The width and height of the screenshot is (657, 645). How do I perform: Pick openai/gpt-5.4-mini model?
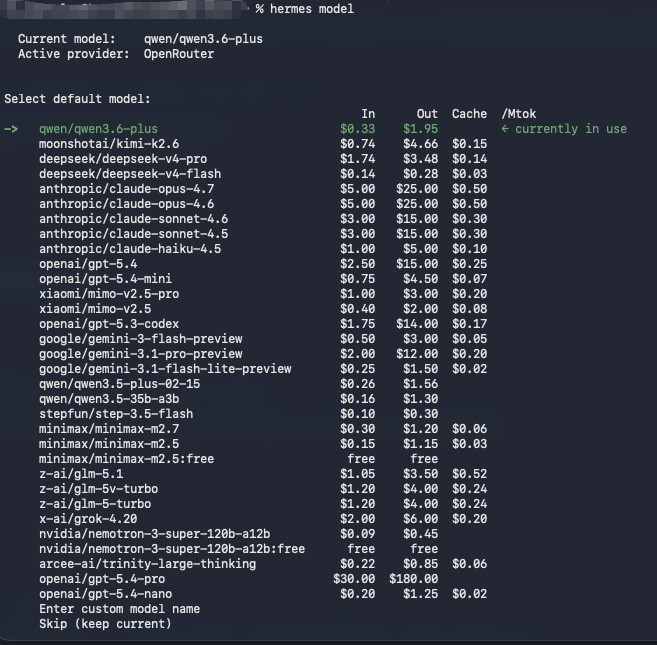(106, 279)
